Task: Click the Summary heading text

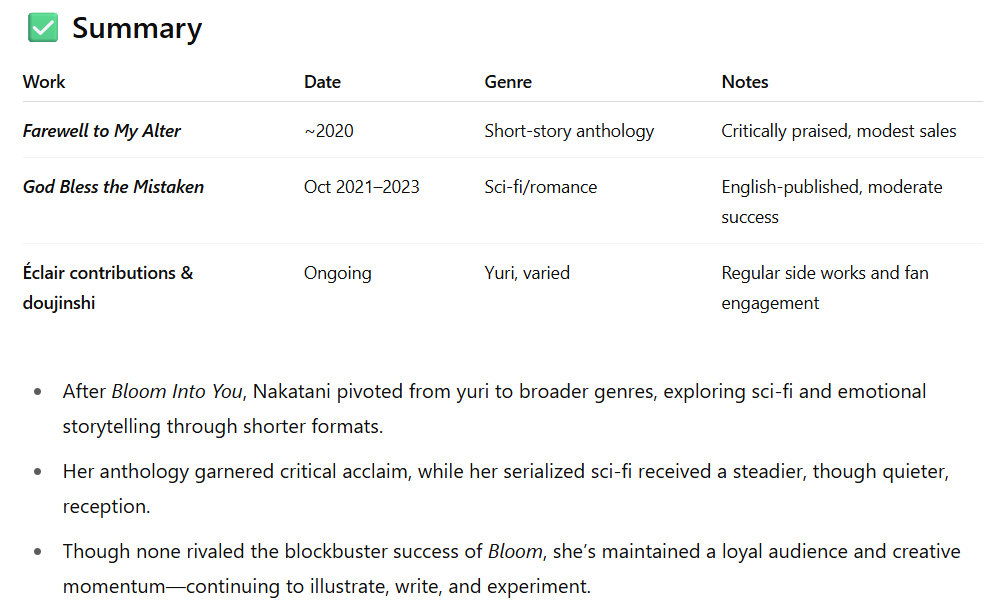Action: [137, 28]
